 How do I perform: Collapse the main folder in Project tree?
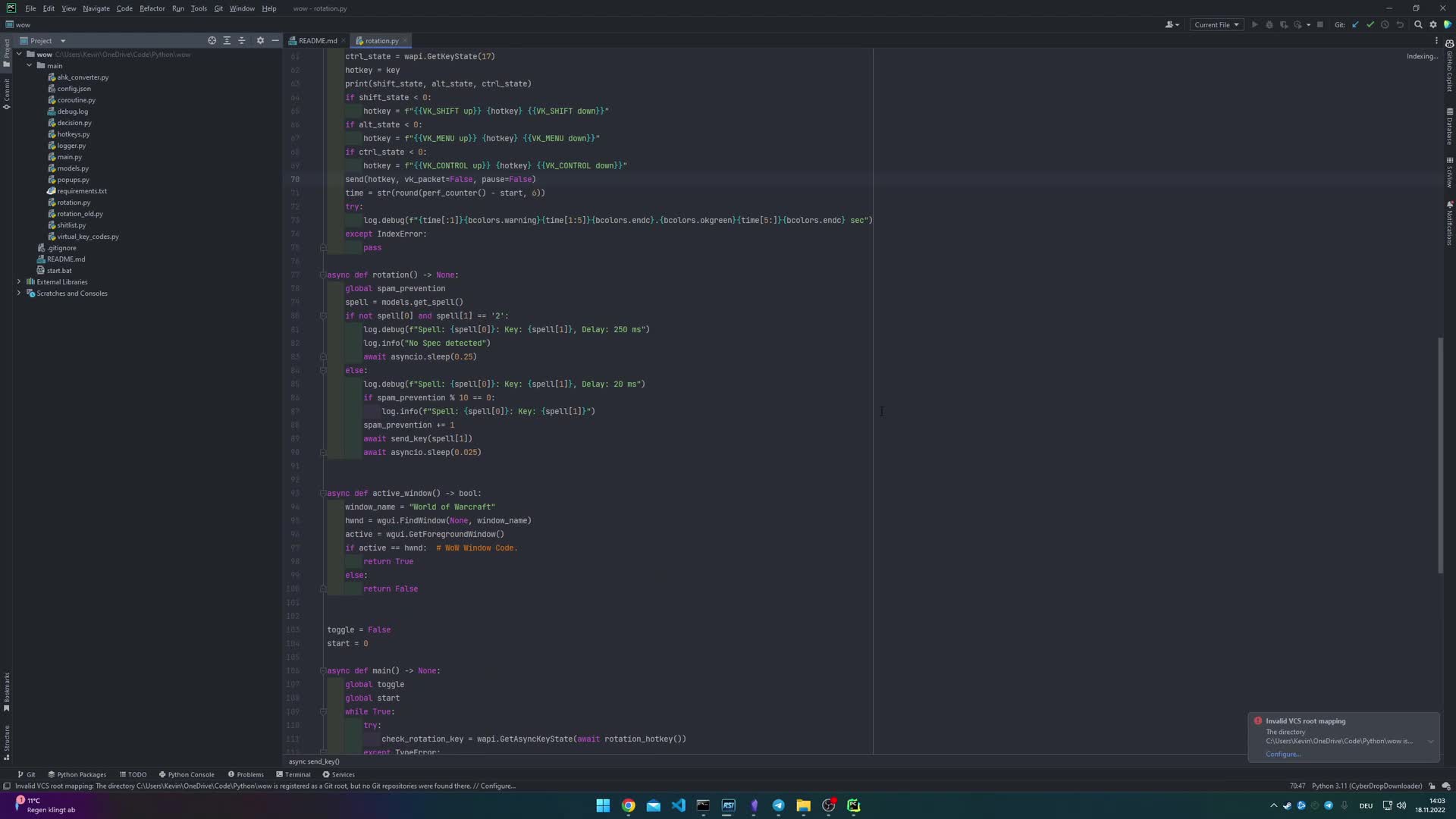[x=30, y=65]
